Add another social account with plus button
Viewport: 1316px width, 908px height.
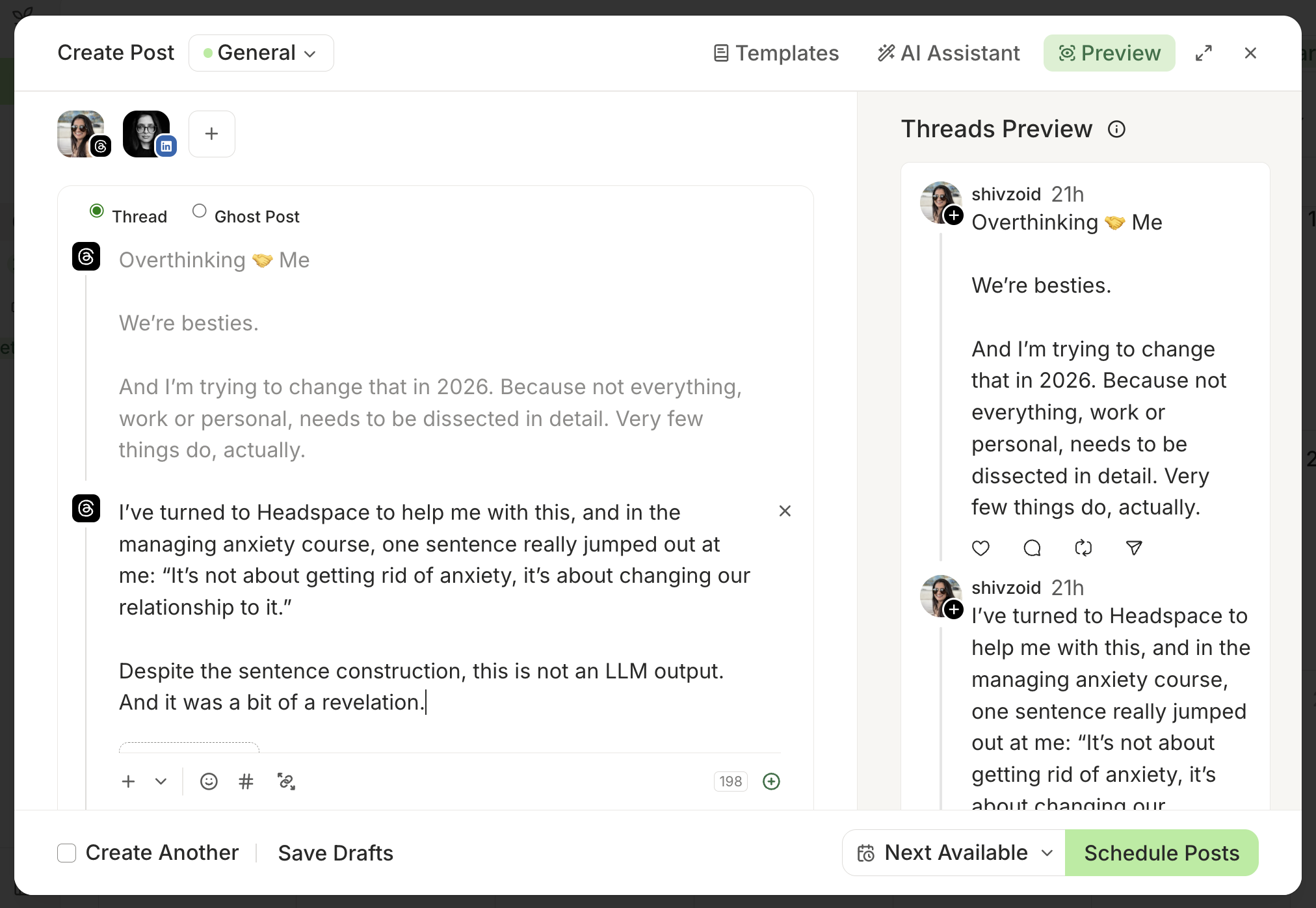212,134
